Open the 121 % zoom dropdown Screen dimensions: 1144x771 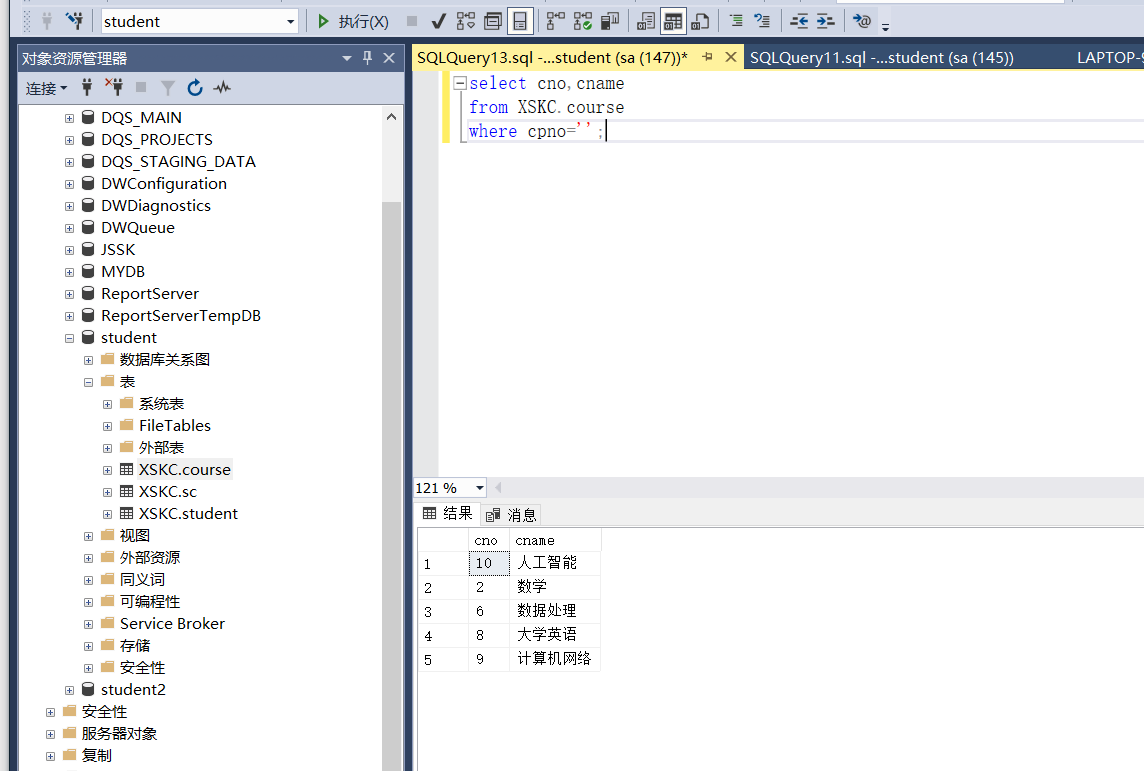(479, 488)
